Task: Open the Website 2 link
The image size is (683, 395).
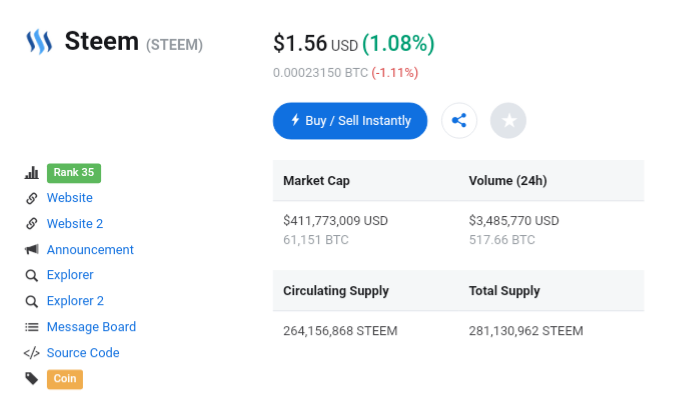Action: (75, 223)
